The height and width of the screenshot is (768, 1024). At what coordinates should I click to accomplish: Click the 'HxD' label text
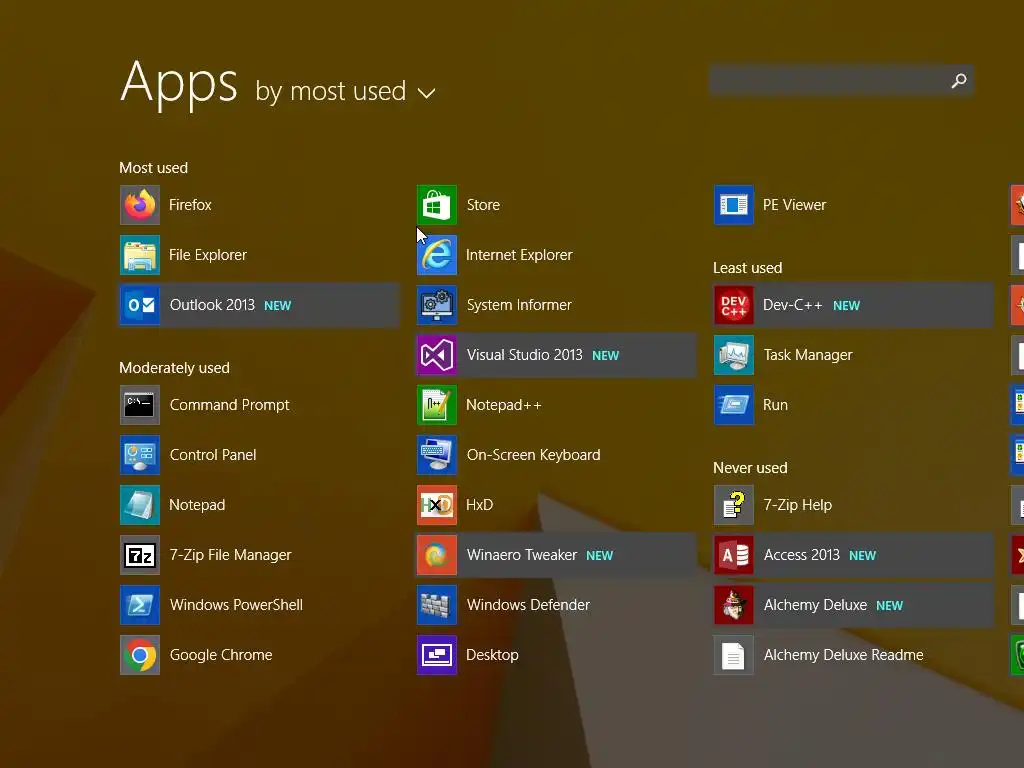click(479, 505)
